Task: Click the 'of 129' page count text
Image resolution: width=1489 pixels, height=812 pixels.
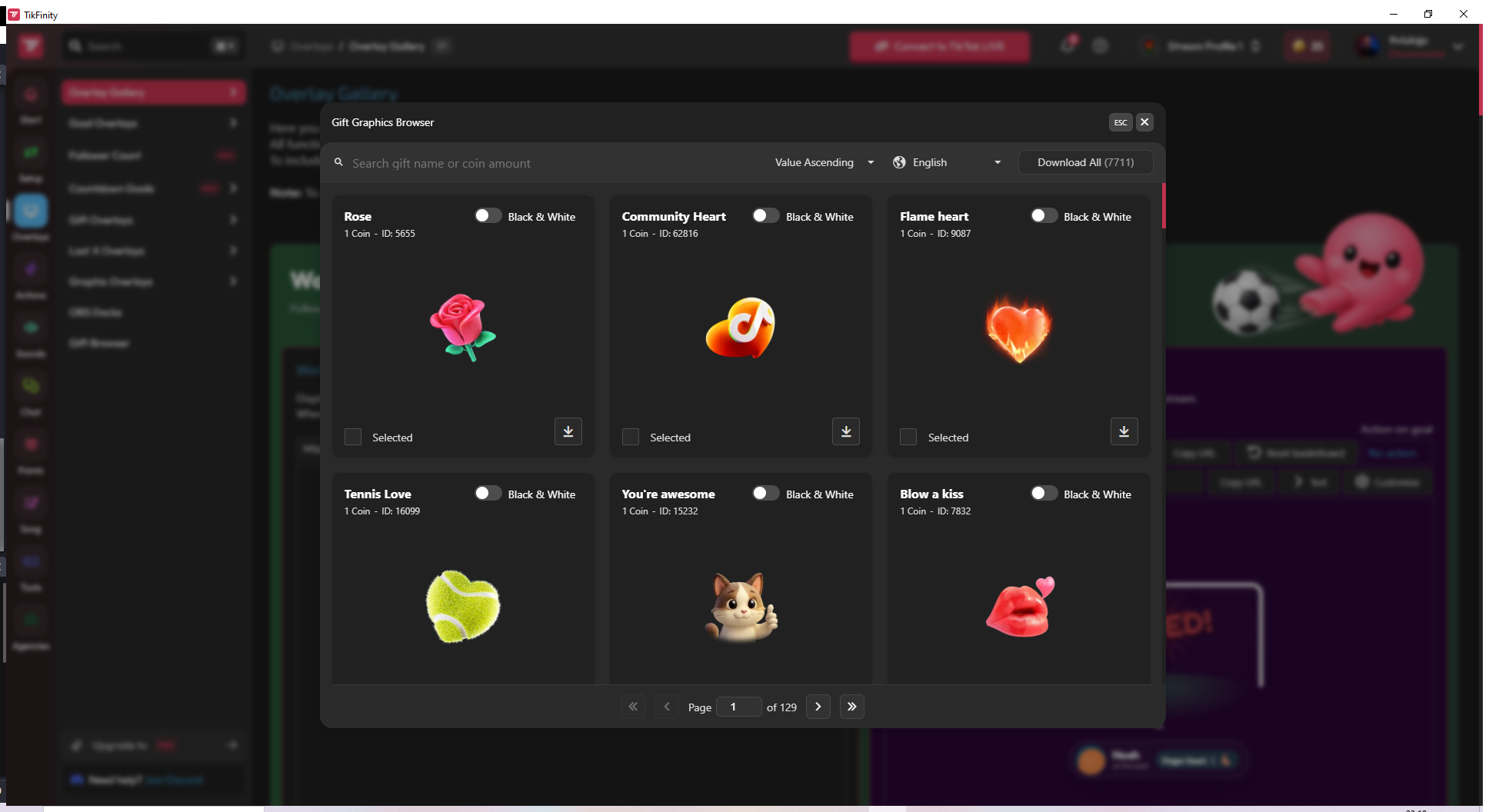Action: [x=781, y=707]
